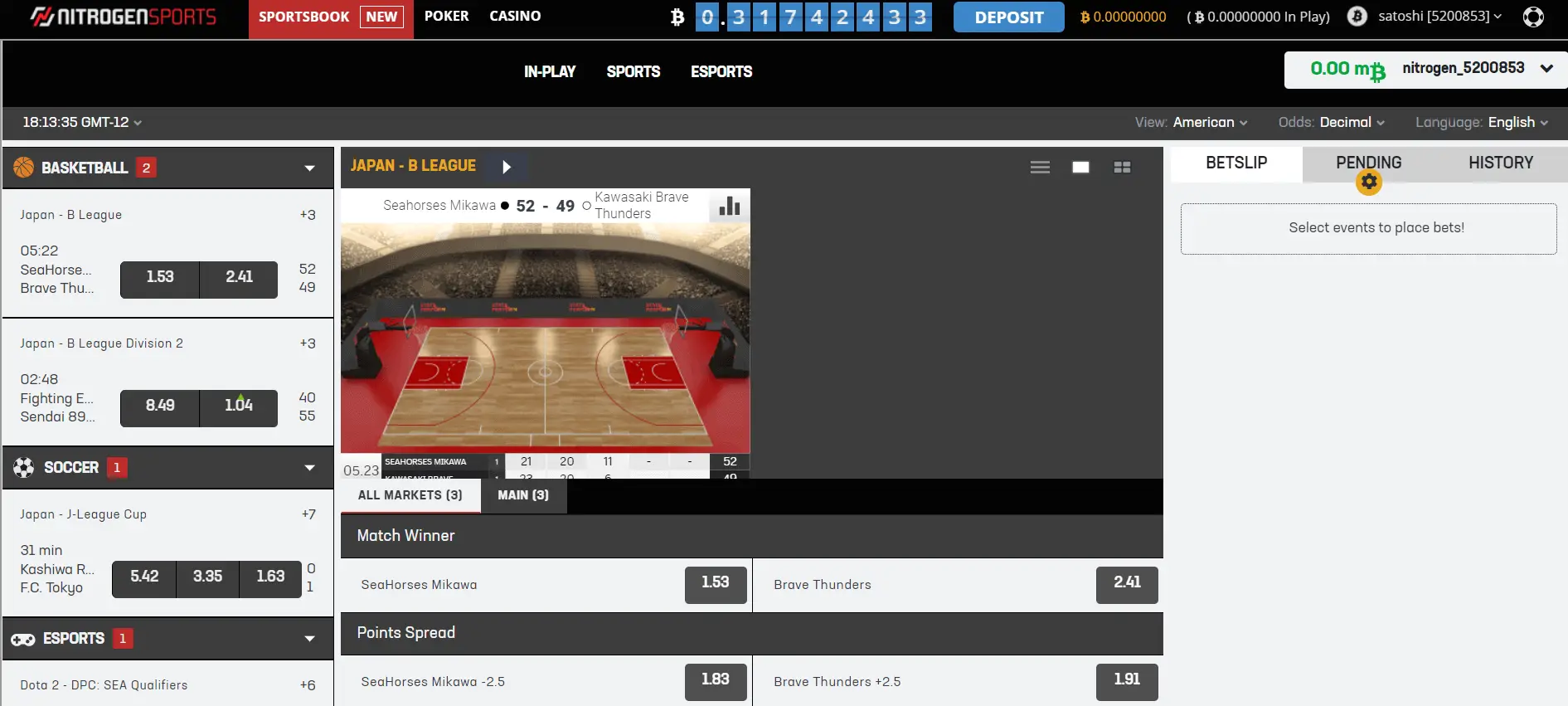Select the Main (3) tab

(x=523, y=496)
